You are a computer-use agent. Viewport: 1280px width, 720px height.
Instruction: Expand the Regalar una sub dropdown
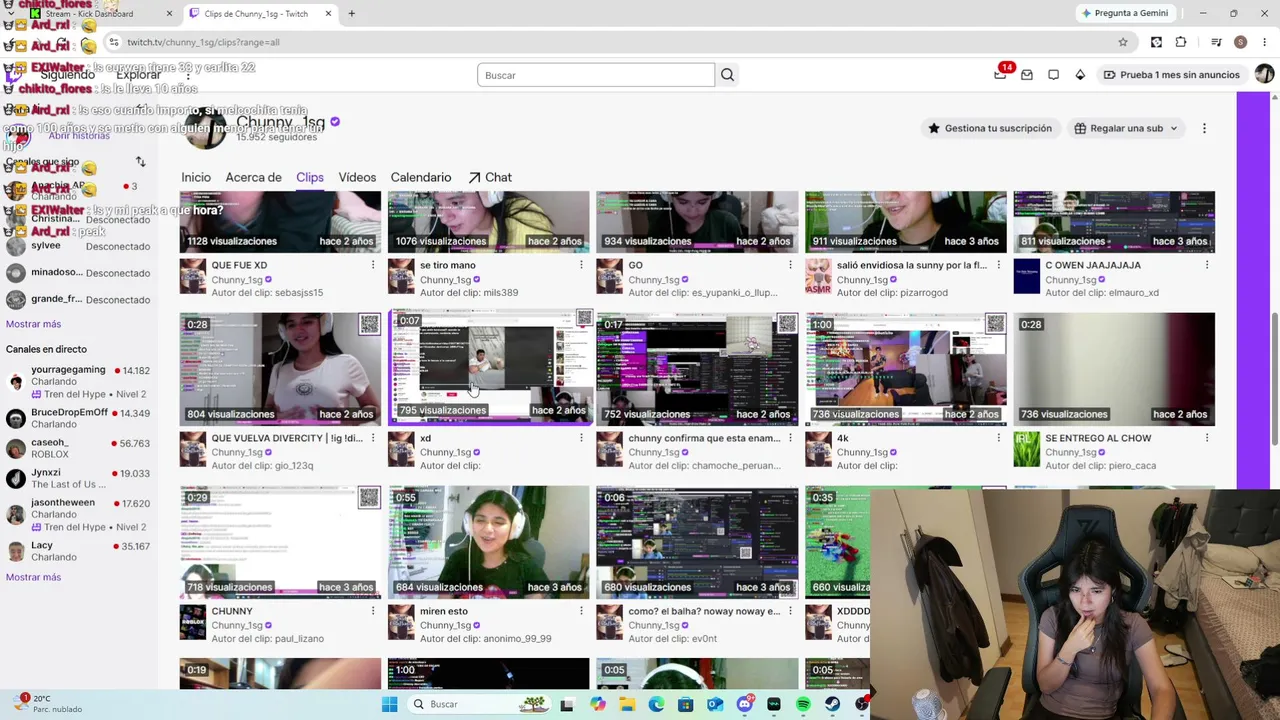point(1126,128)
